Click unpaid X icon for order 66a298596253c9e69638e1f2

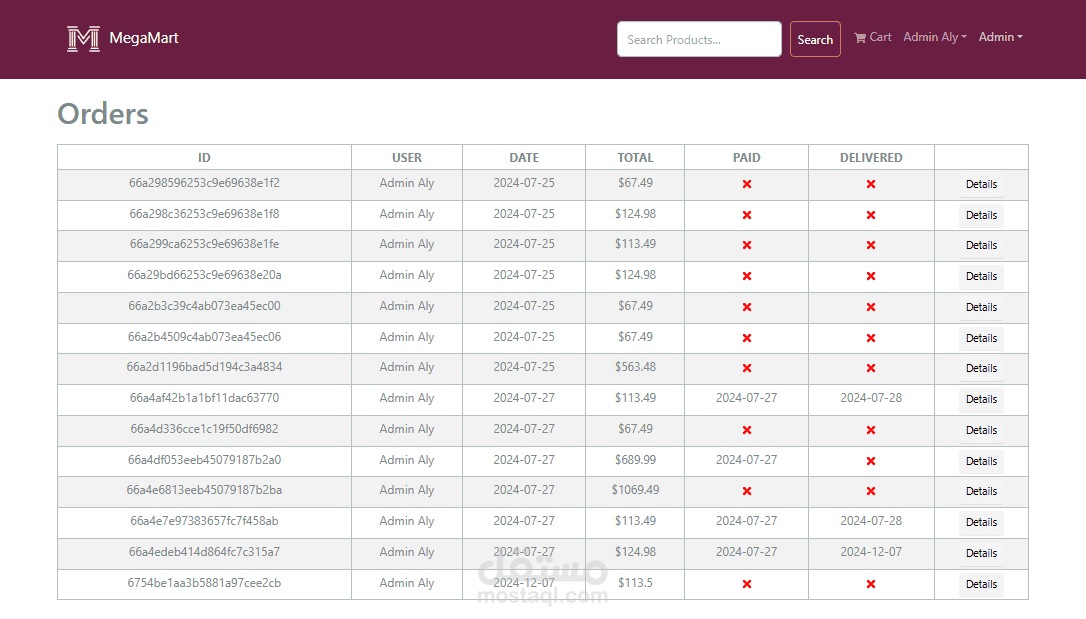pos(747,184)
